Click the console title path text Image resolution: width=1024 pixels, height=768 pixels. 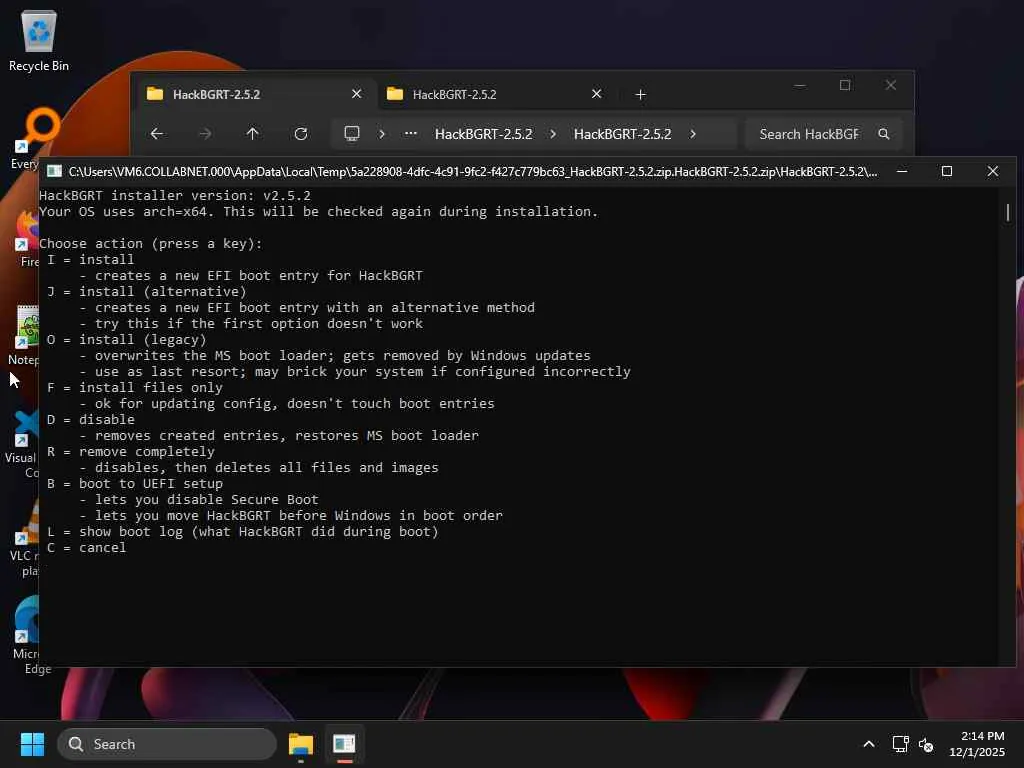click(x=473, y=172)
